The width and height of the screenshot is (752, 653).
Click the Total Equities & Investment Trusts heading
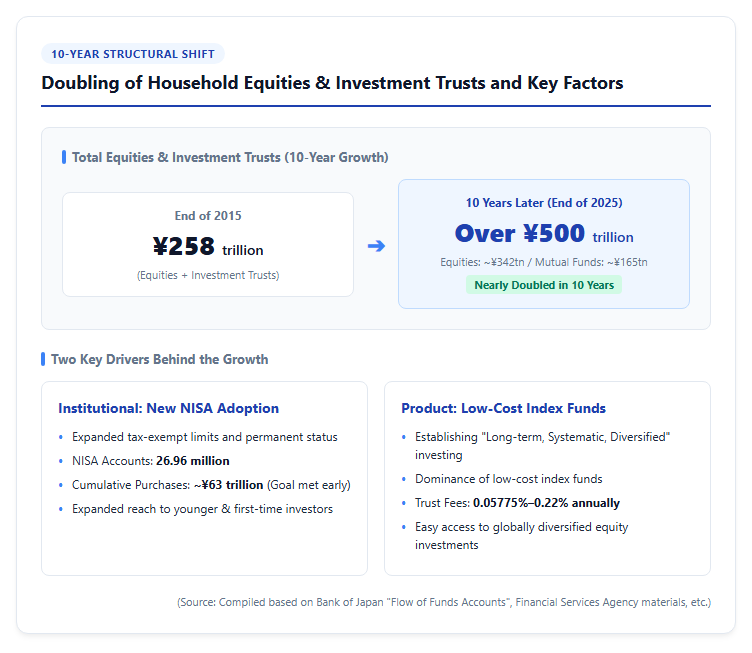[230, 157]
